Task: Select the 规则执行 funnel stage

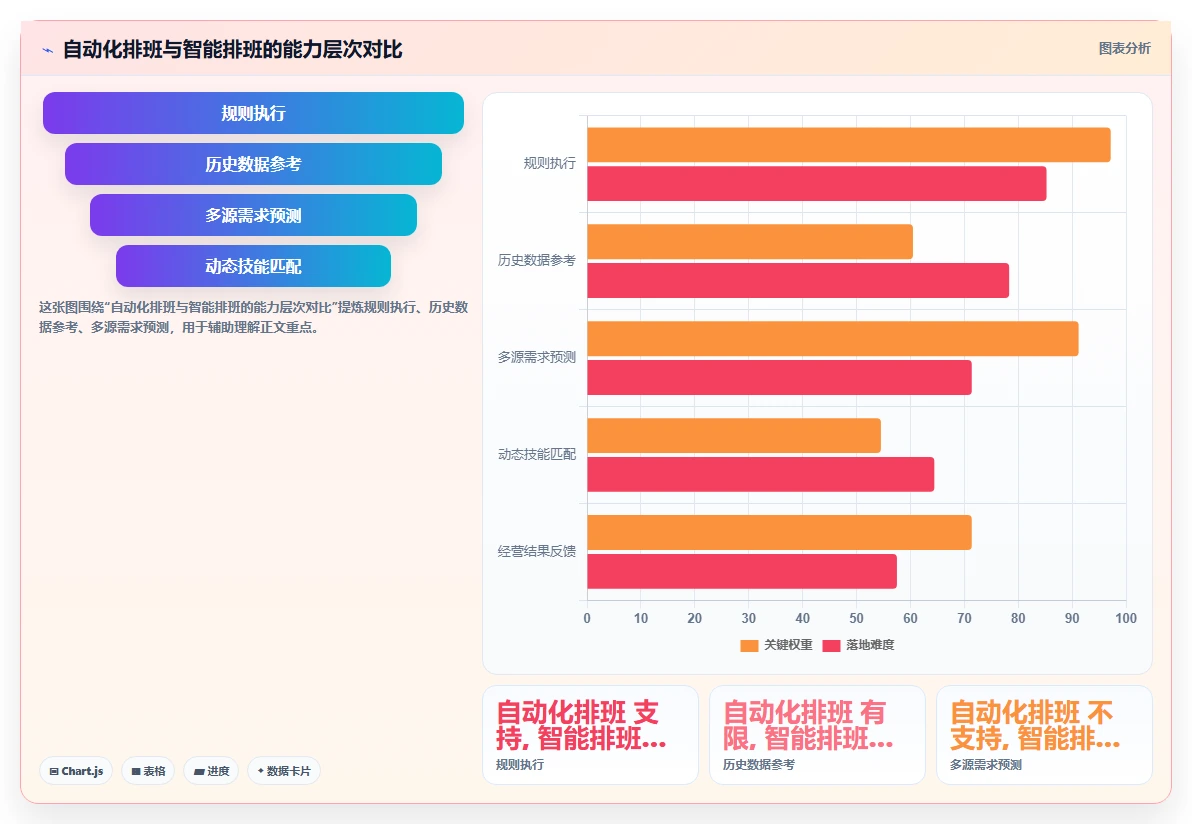Action: (253, 113)
